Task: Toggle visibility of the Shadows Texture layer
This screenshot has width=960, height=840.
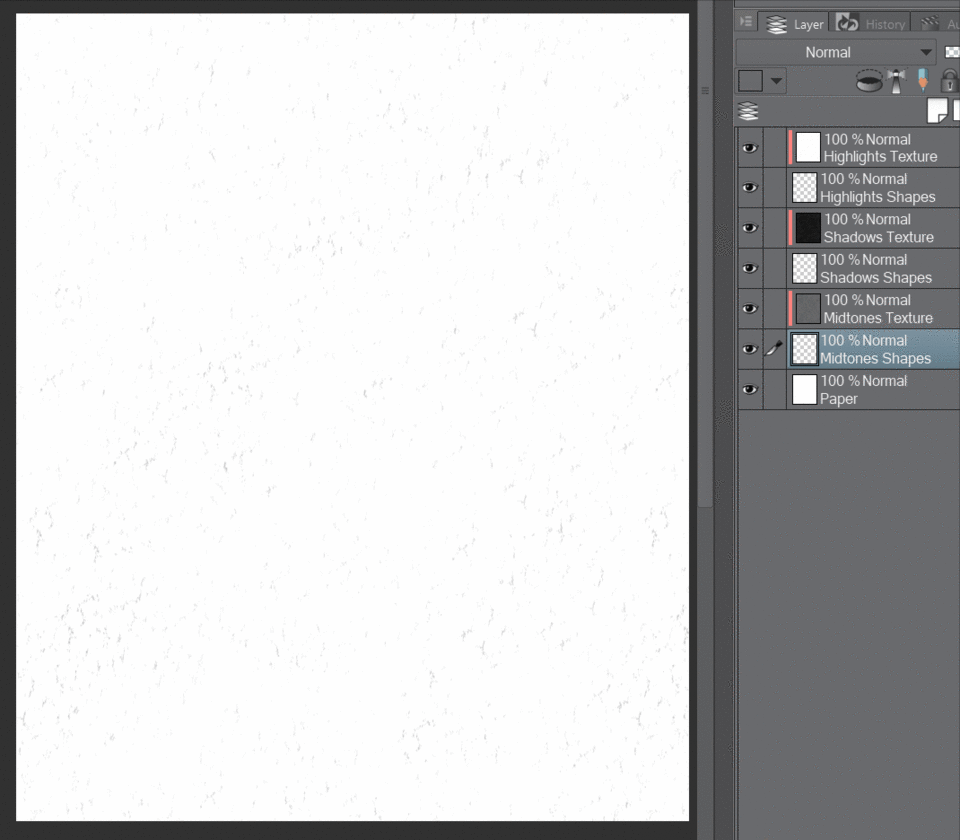Action: pyautogui.click(x=749, y=228)
